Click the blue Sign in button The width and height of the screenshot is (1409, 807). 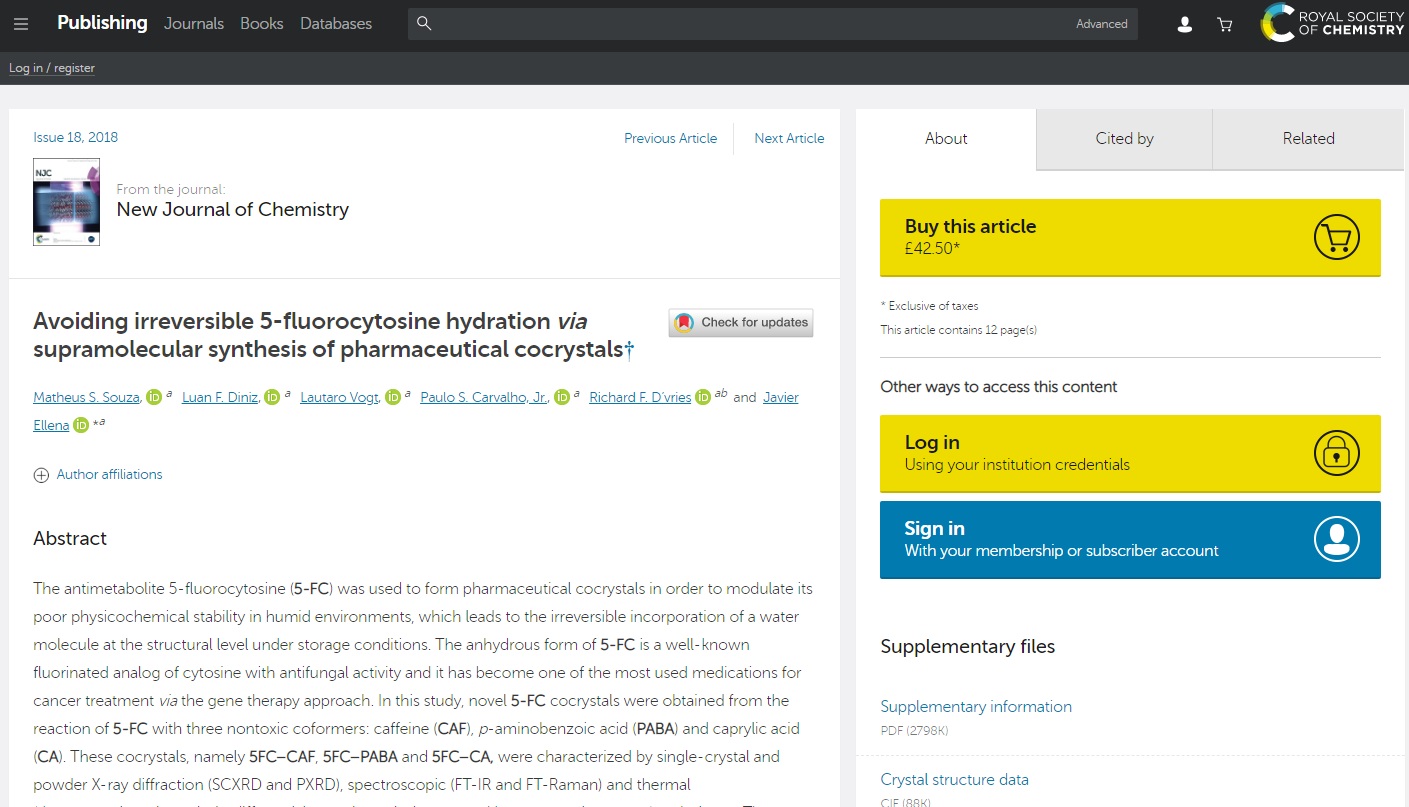pyautogui.click(x=1130, y=539)
